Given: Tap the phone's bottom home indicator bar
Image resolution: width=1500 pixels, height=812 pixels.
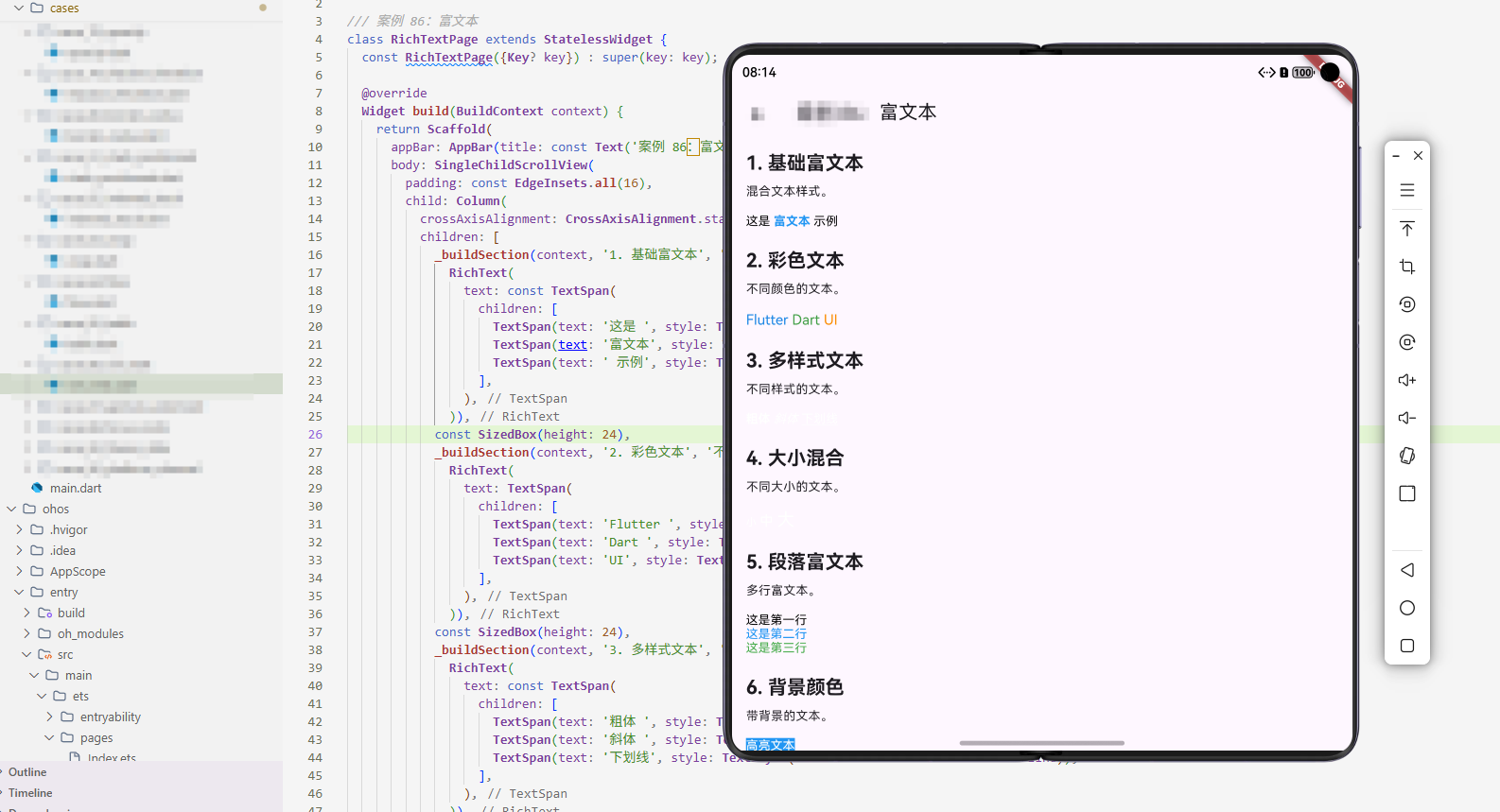Looking at the screenshot, I should coord(1041,743).
